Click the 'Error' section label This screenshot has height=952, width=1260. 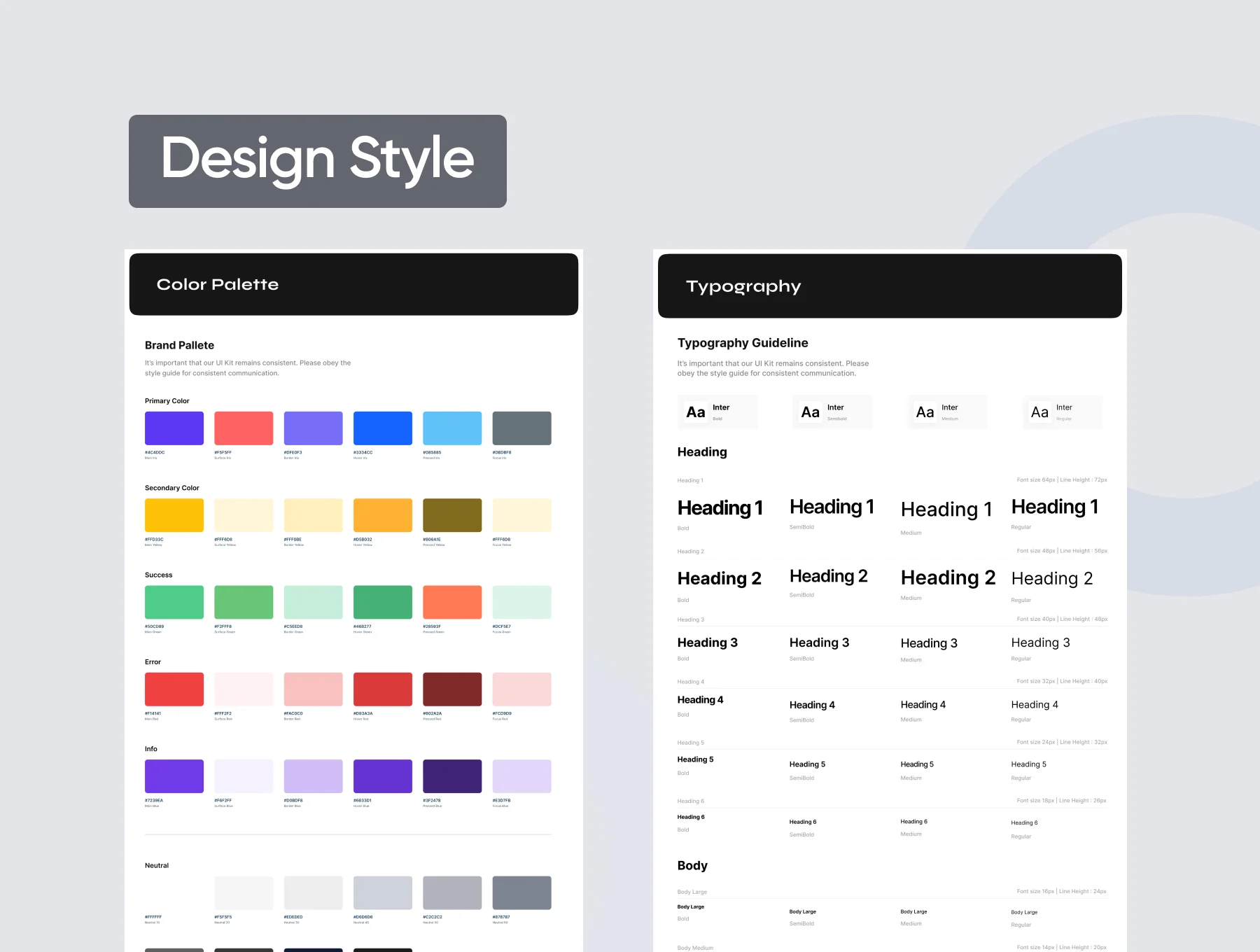(x=153, y=661)
